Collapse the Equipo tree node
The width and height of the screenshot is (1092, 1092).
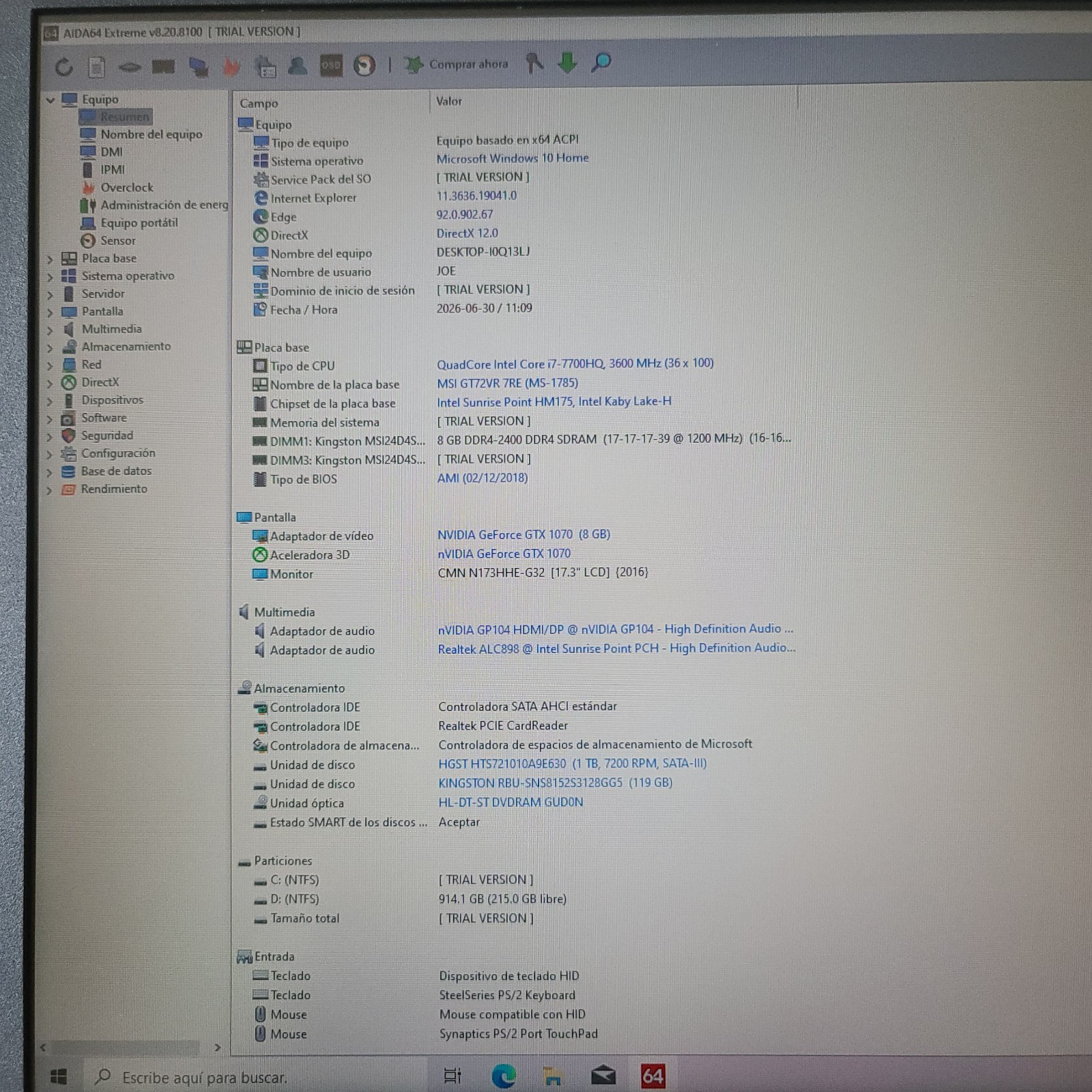[50, 100]
